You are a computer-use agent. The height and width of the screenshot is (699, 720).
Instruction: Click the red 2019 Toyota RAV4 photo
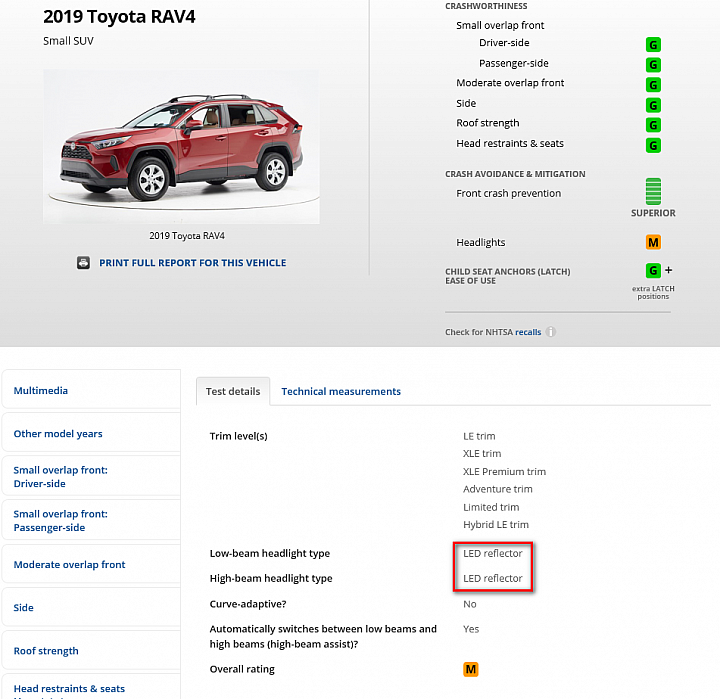(x=181, y=147)
